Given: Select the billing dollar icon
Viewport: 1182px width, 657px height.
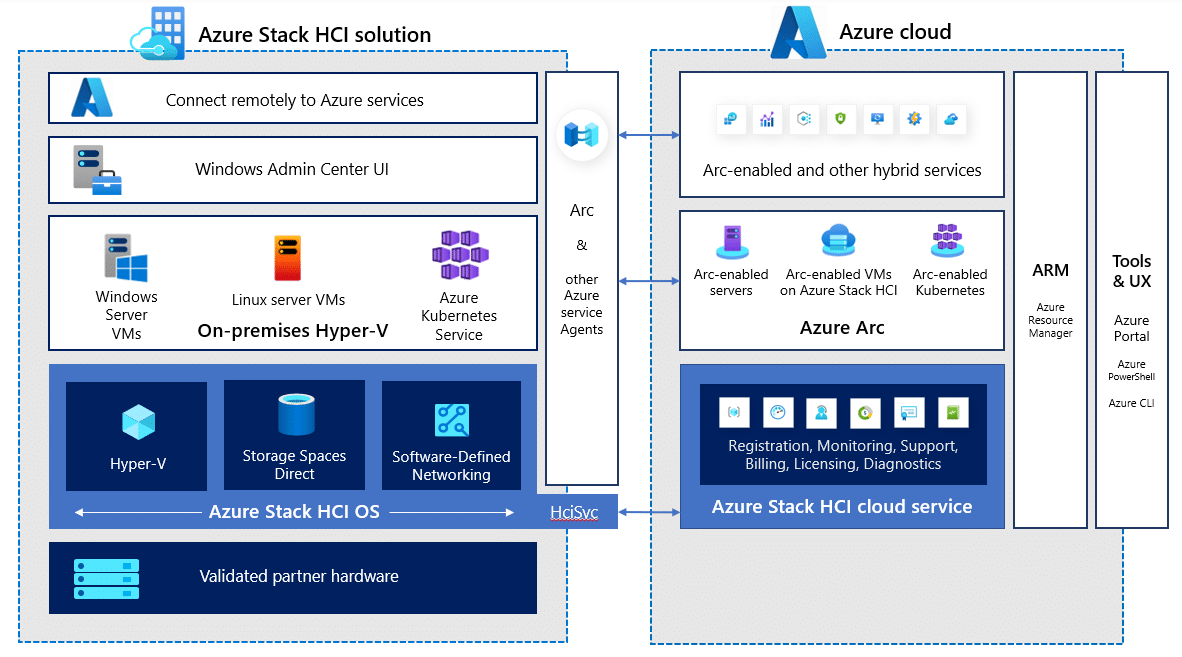Looking at the screenshot, I should point(866,413).
